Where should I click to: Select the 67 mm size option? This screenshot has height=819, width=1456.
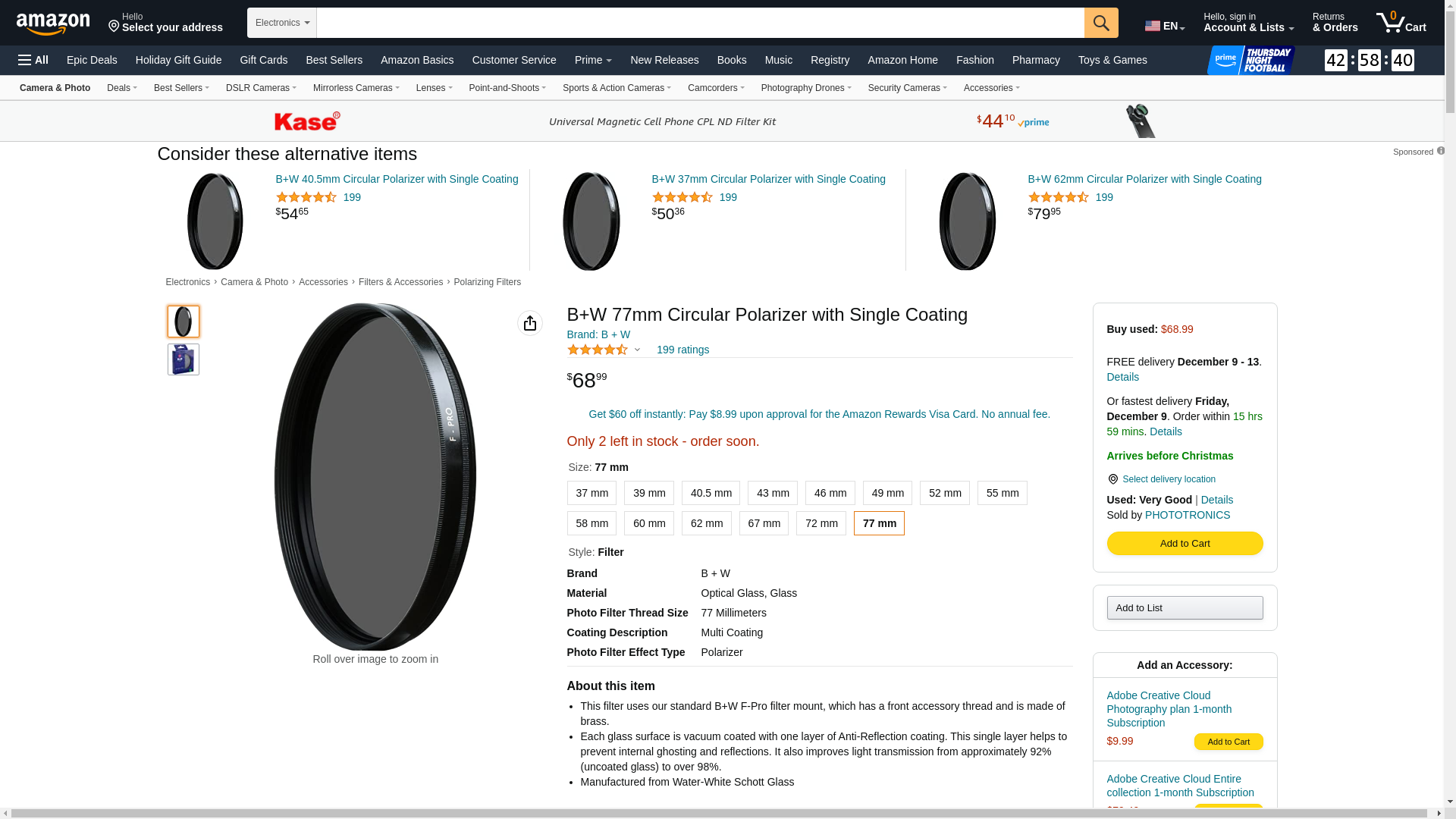click(764, 523)
